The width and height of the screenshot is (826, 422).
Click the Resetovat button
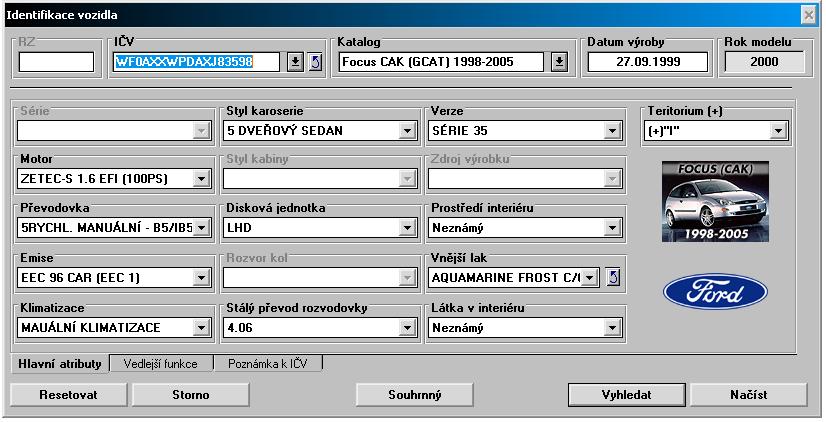tap(68, 395)
